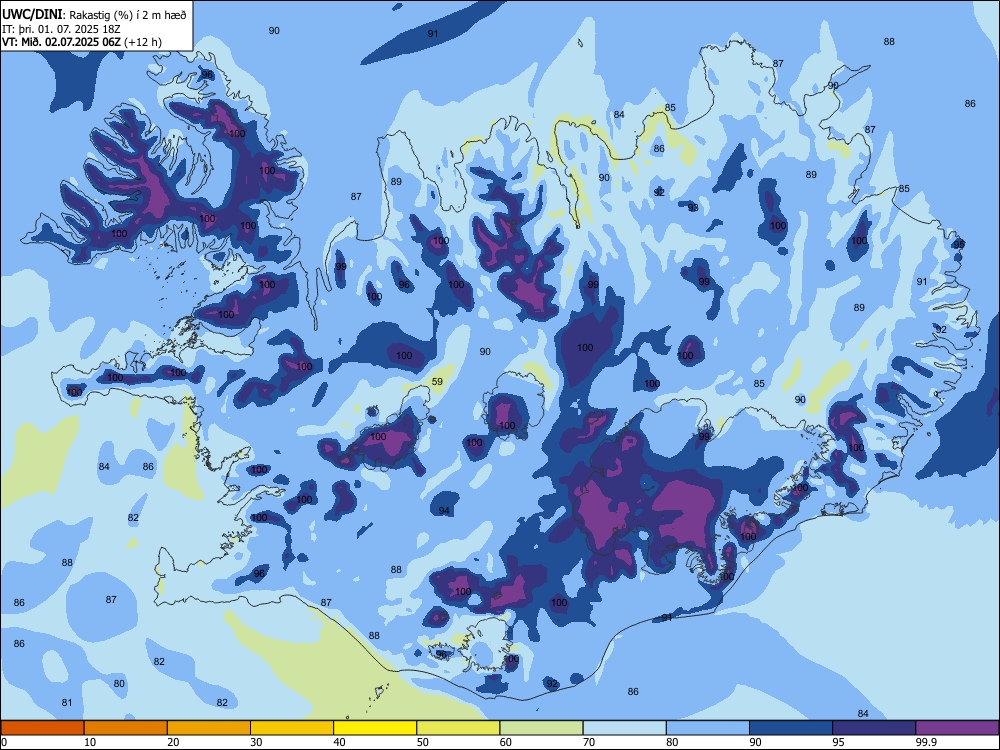Select the "30" legend tick label
The width and height of the screenshot is (1000, 750).
pos(256,742)
